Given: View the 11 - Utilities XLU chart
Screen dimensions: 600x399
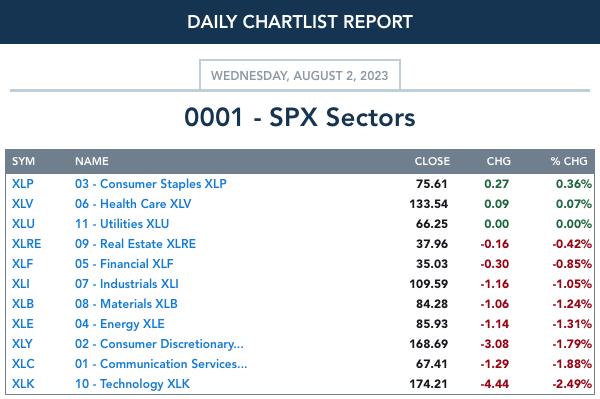Looking at the screenshot, I should [x=122, y=223].
